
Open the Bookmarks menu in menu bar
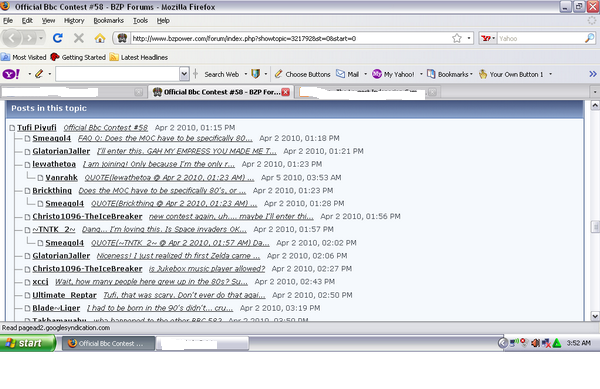(108, 21)
